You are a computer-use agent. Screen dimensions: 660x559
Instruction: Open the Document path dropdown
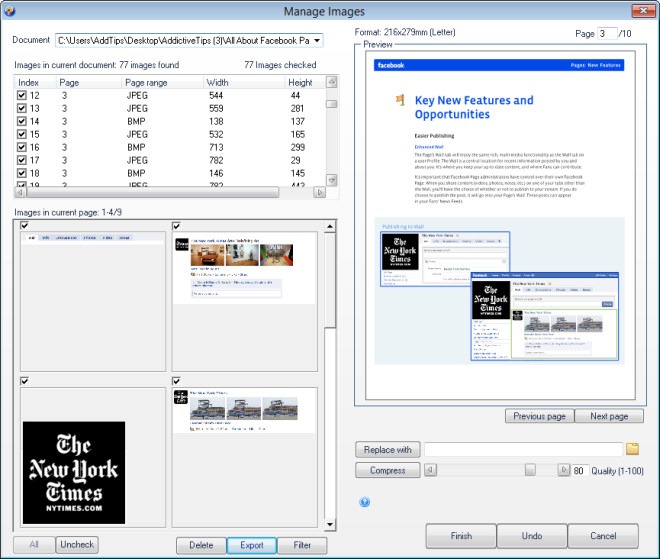point(317,40)
